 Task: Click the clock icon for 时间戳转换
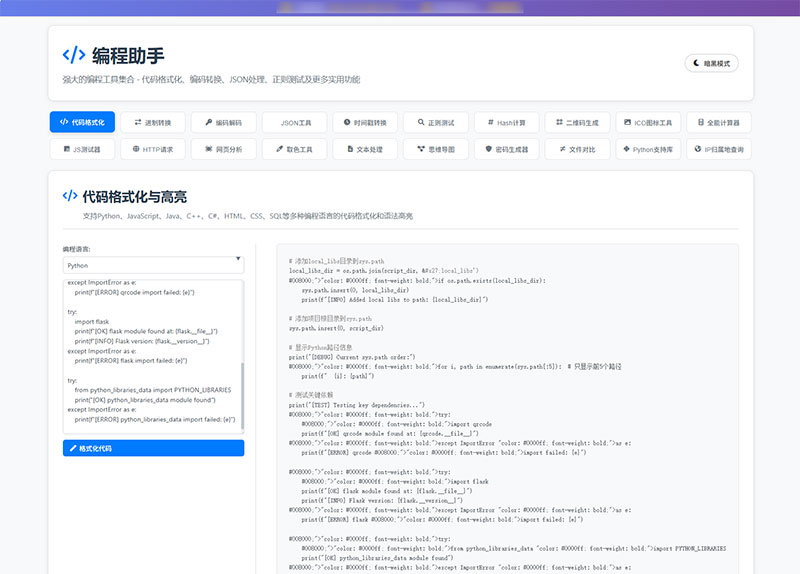click(347, 122)
